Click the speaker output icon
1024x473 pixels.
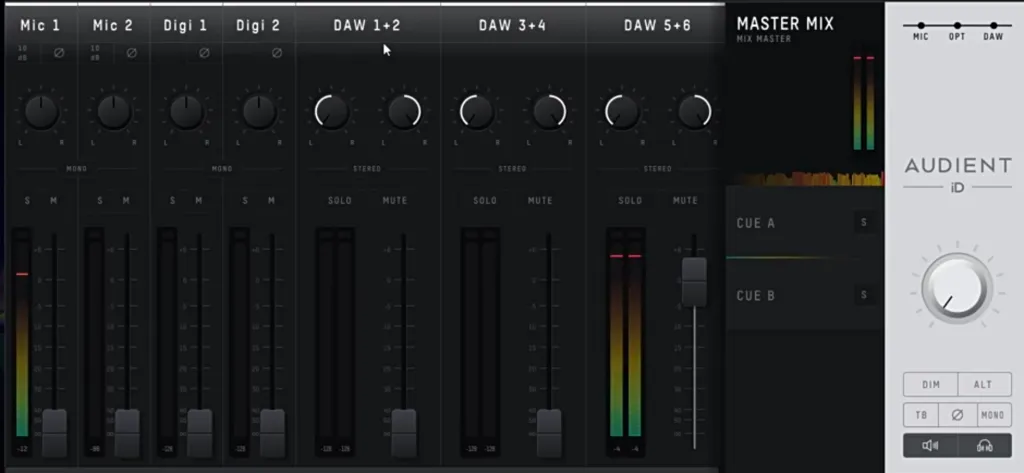click(930, 445)
